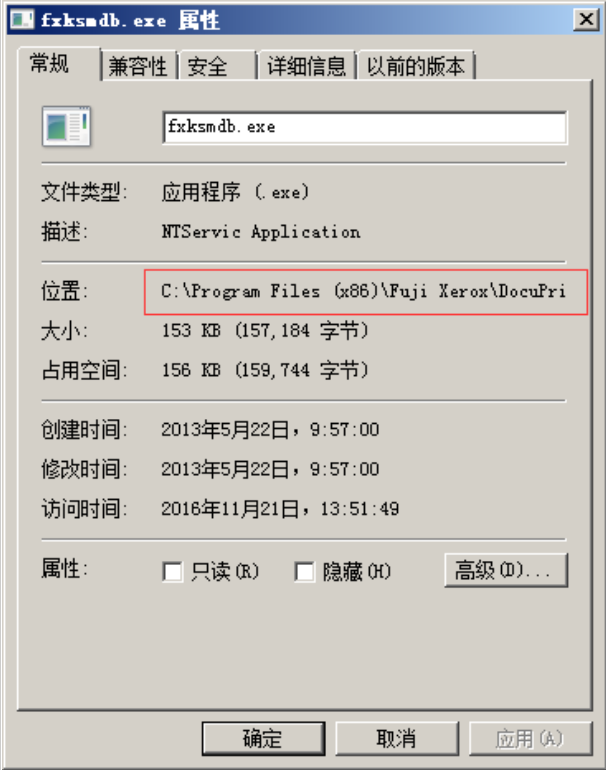The image size is (606, 770).
Task: Click the title bar window icon
Action: tap(22, 20)
